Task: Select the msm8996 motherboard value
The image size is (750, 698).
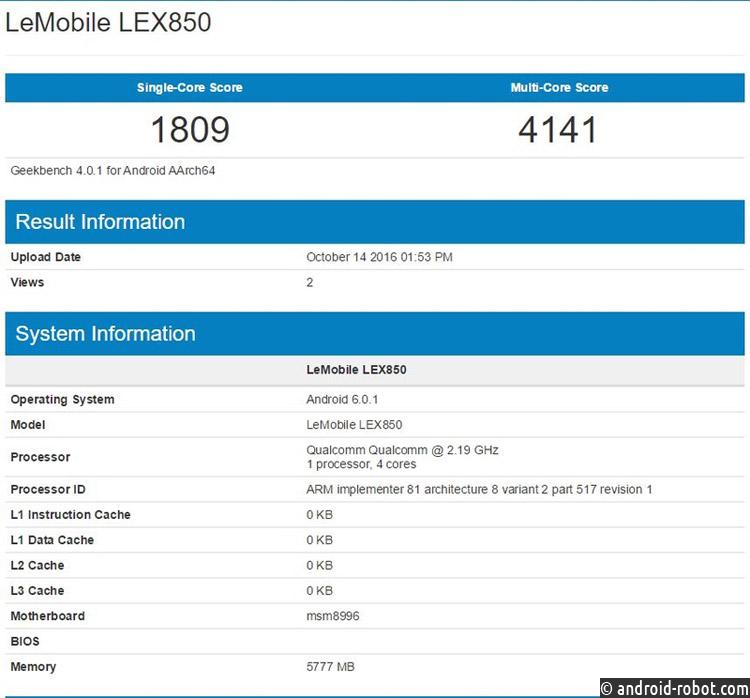Action: pyautogui.click(x=332, y=616)
